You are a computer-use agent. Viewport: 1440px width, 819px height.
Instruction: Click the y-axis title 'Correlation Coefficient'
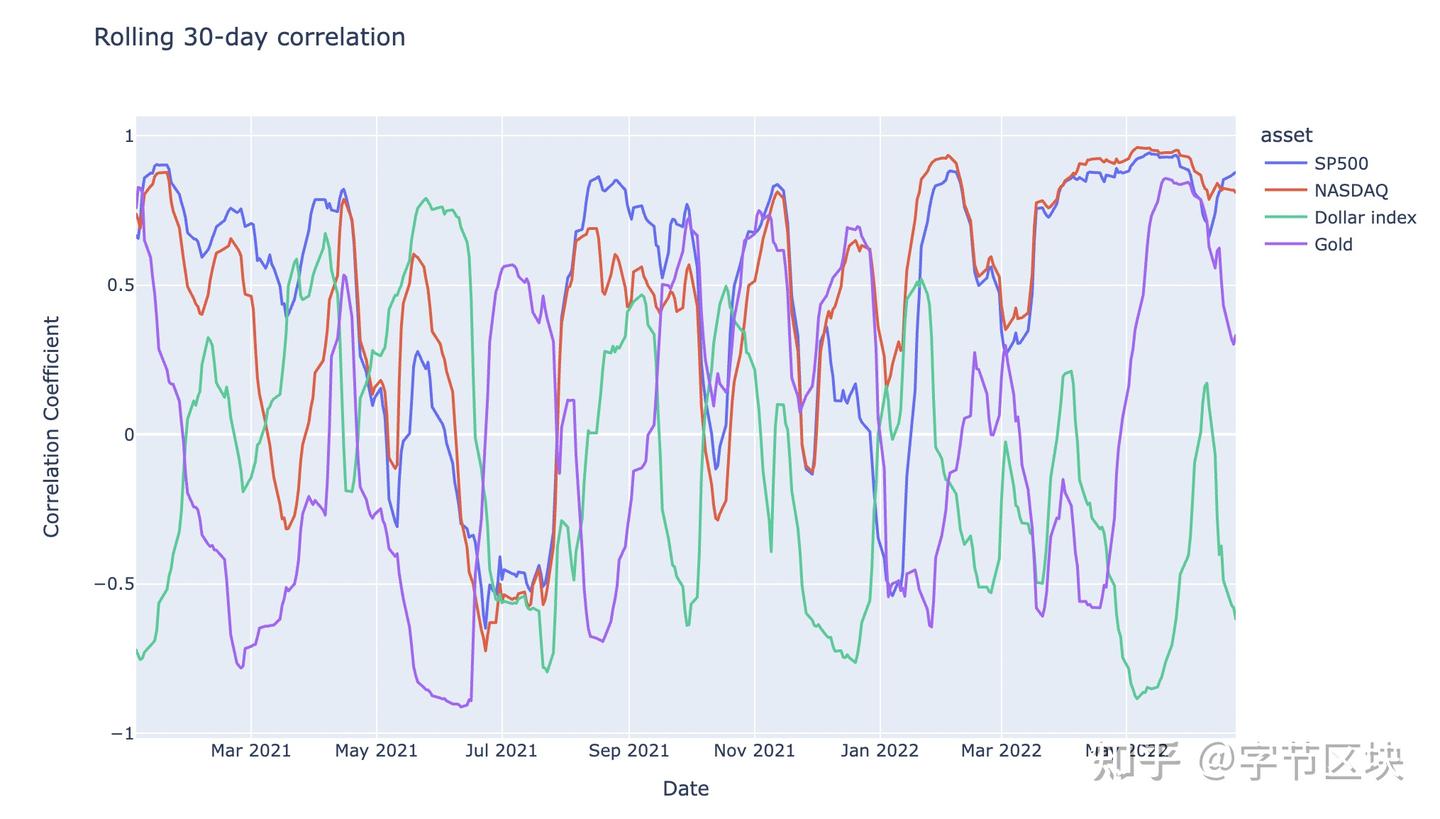click(52, 427)
